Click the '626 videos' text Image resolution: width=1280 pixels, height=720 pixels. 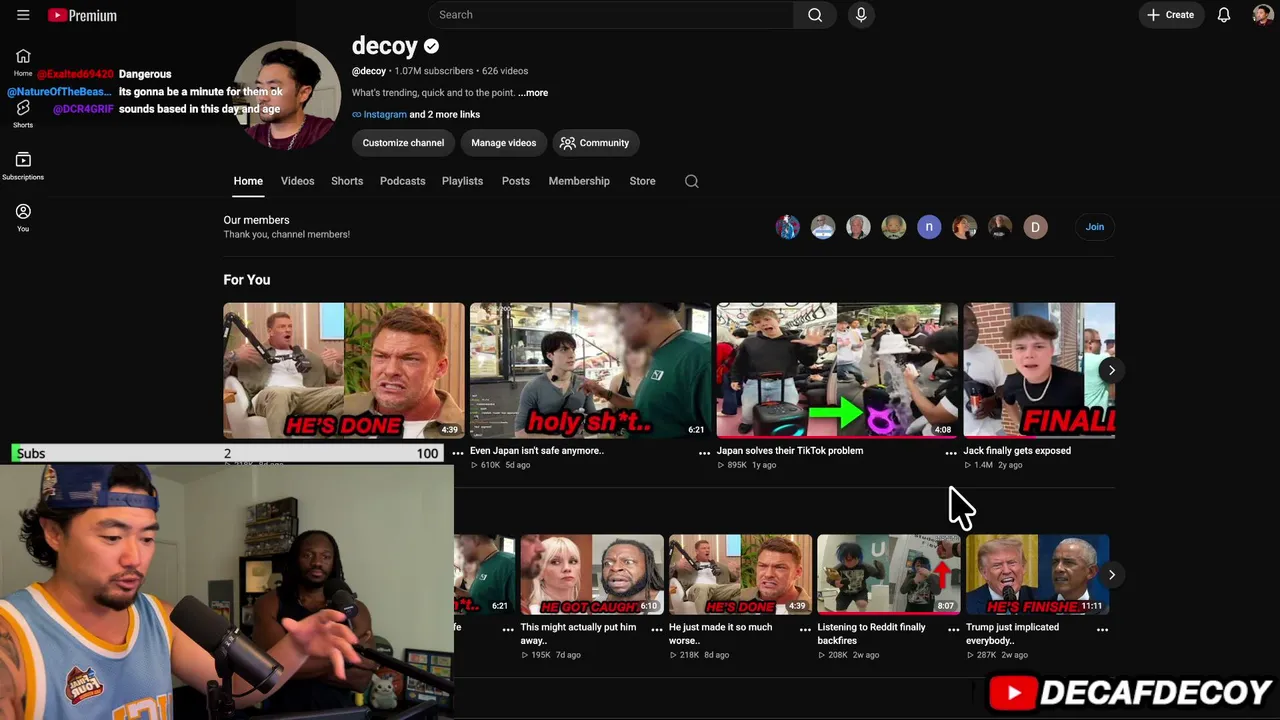point(505,71)
